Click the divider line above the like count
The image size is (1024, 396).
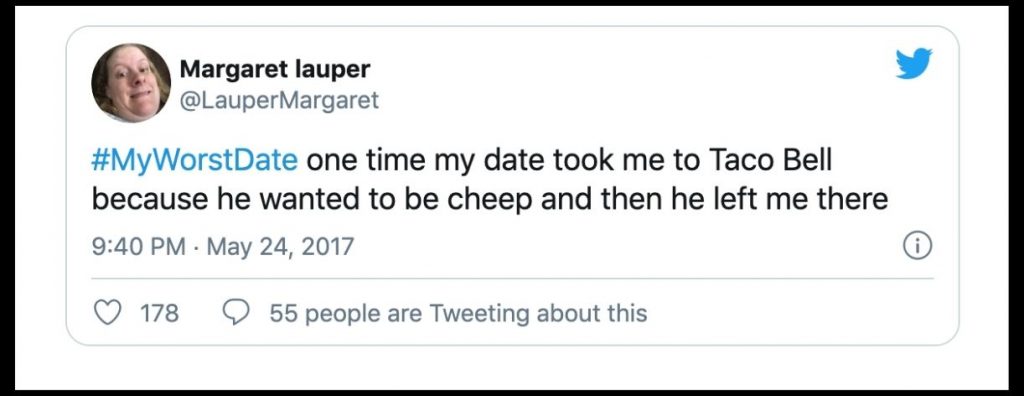click(x=512, y=279)
